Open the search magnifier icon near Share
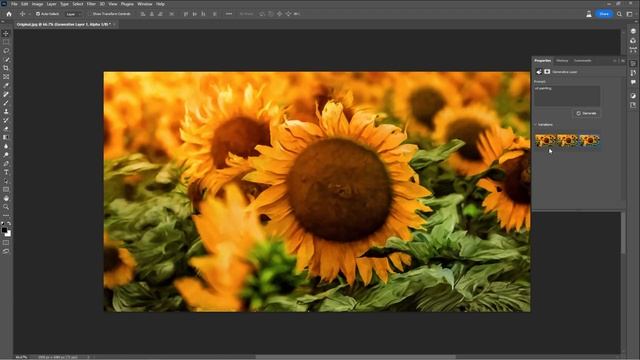The width and height of the screenshot is (640, 360). pos(619,14)
